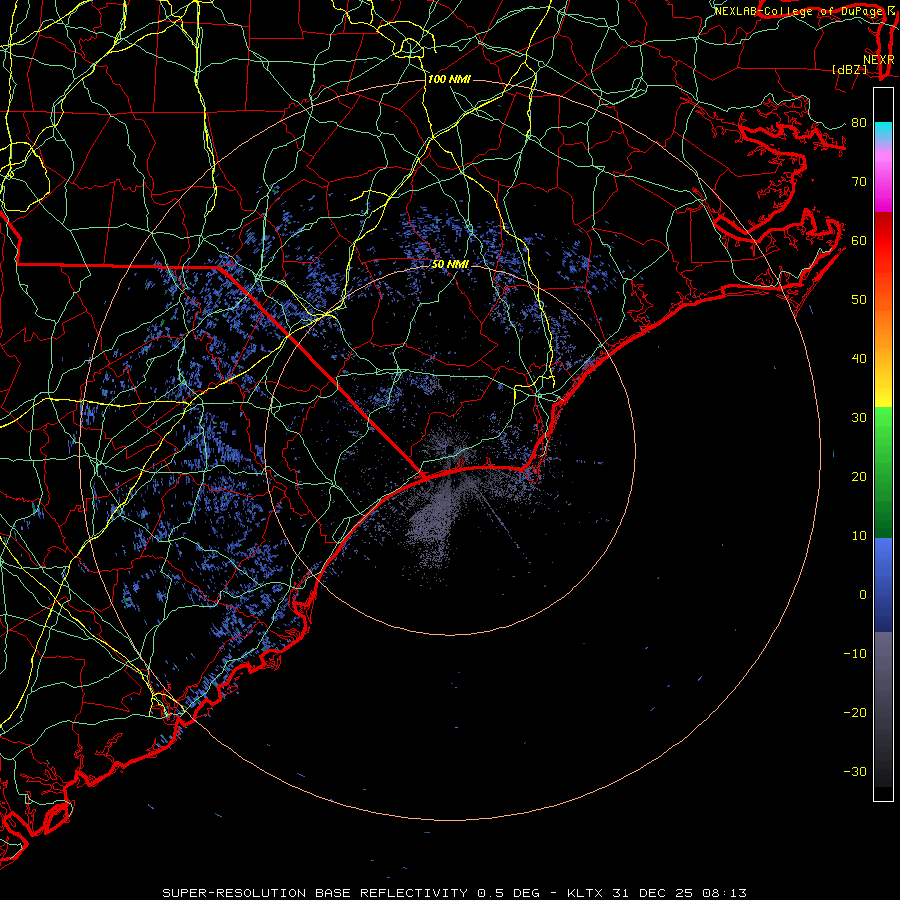Click the Super-Resolution Base Reflectivity caption text
The image size is (900, 900).
click(314, 893)
